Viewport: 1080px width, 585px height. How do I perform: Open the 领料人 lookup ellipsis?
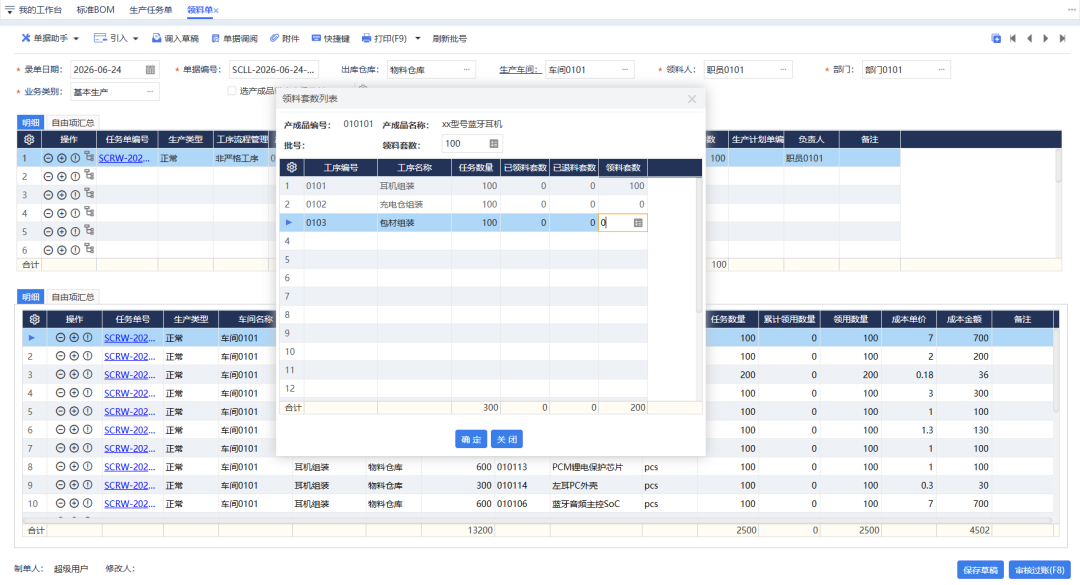(783, 70)
